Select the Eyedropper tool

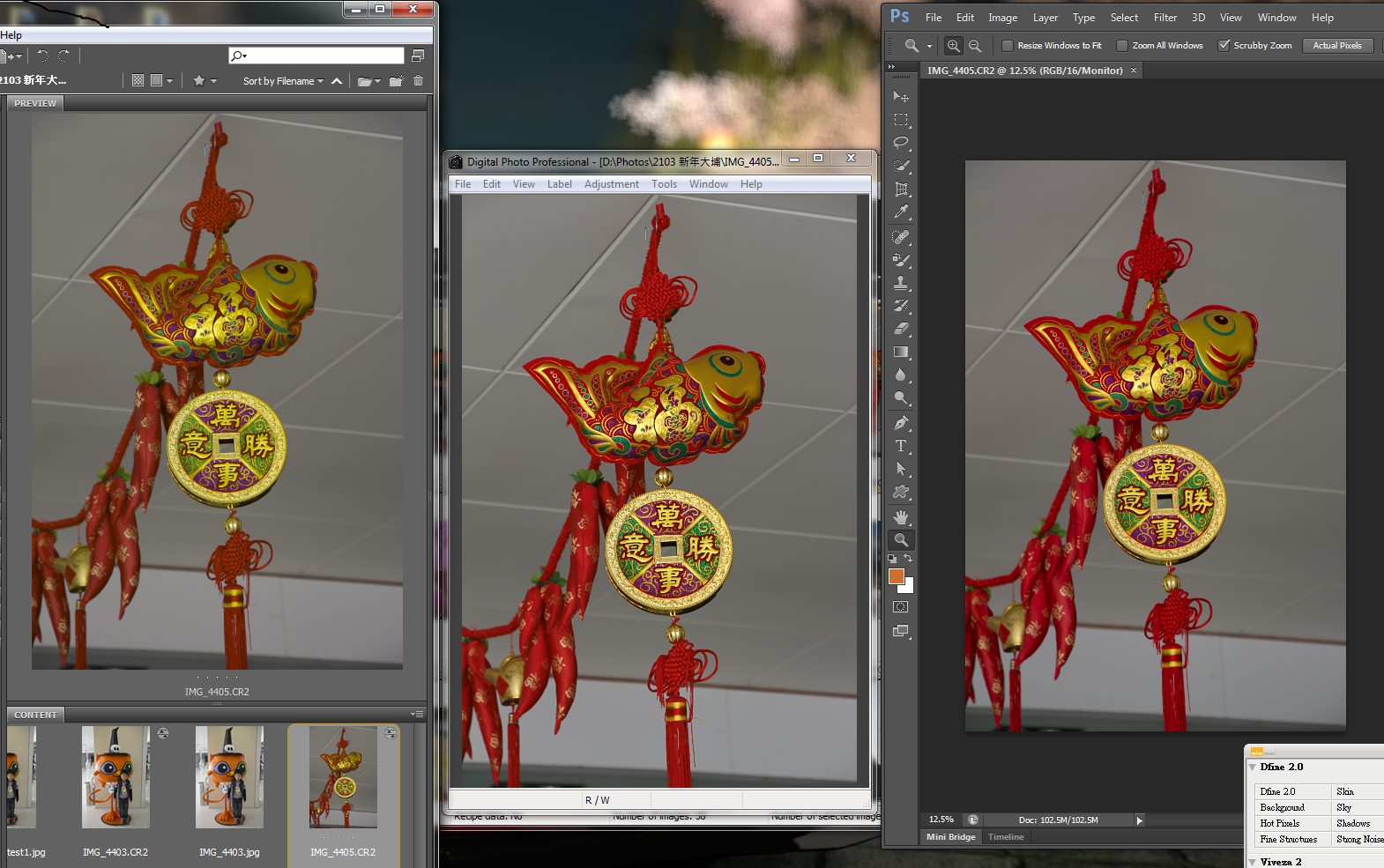click(901, 211)
